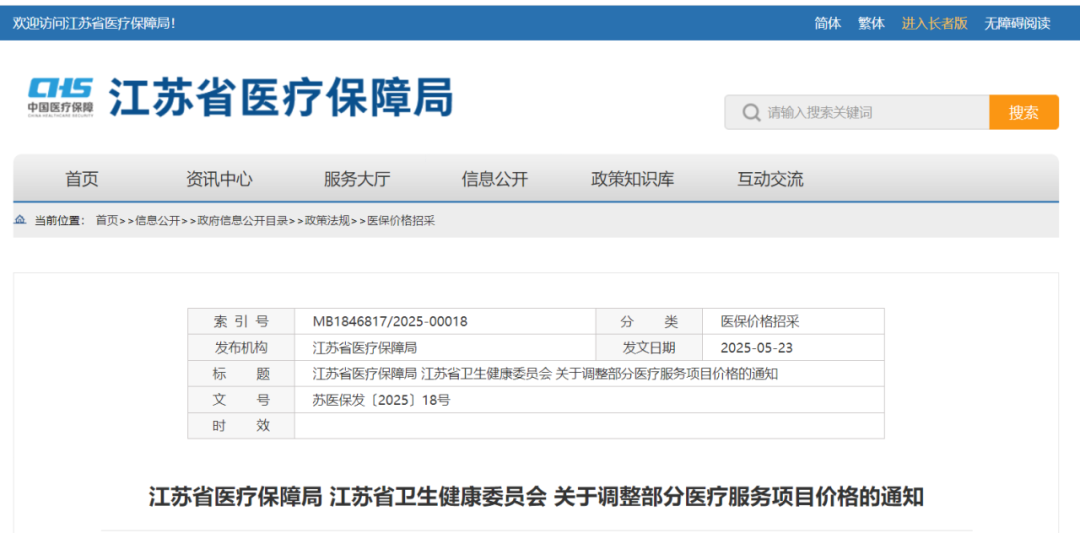
Task: Open the 政策知识库 navigation tab
Action: pyautogui.click(x=632, y=180)
